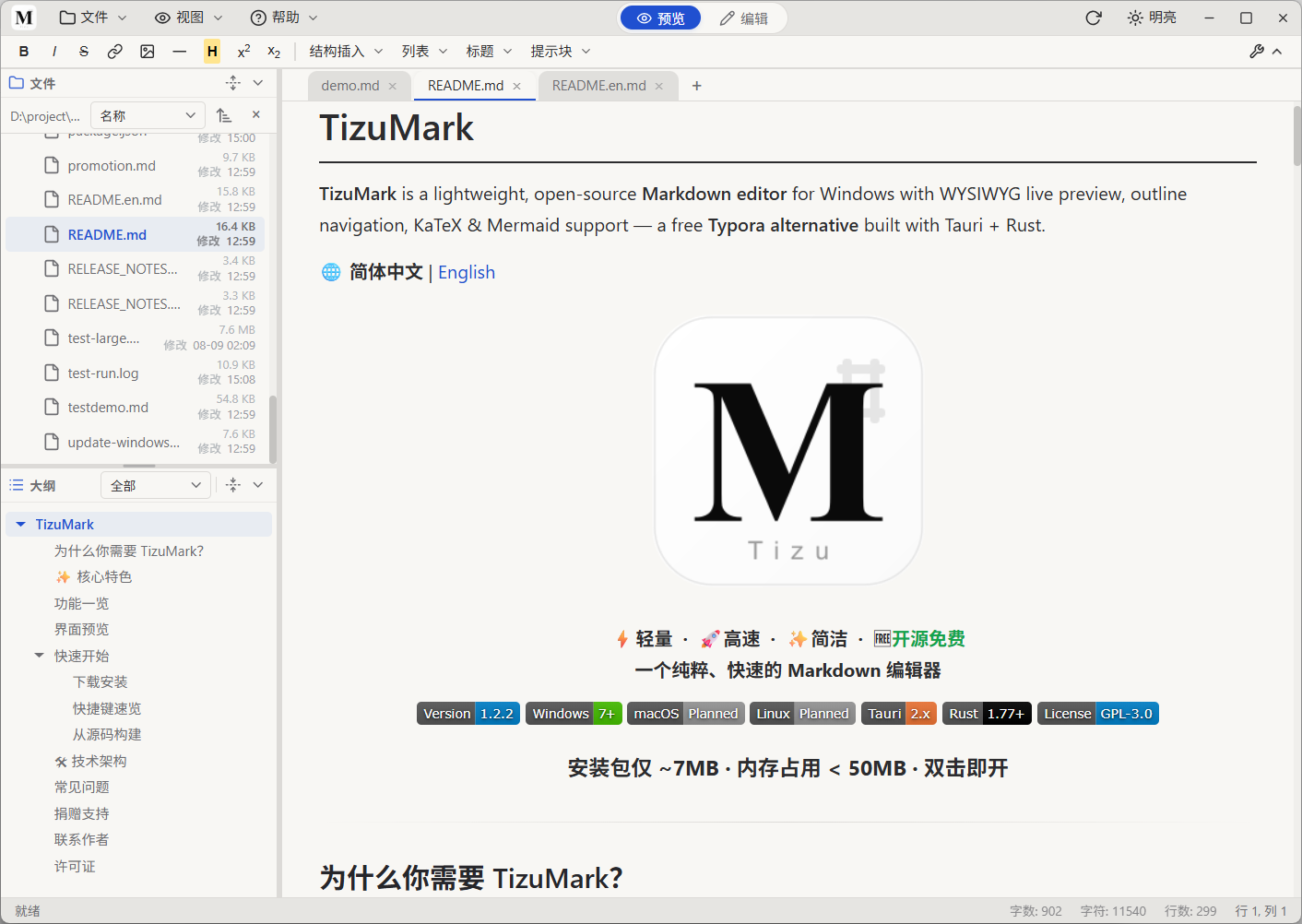
Task: Add a new tab with plus button
Action: click(x=697, y=86)
